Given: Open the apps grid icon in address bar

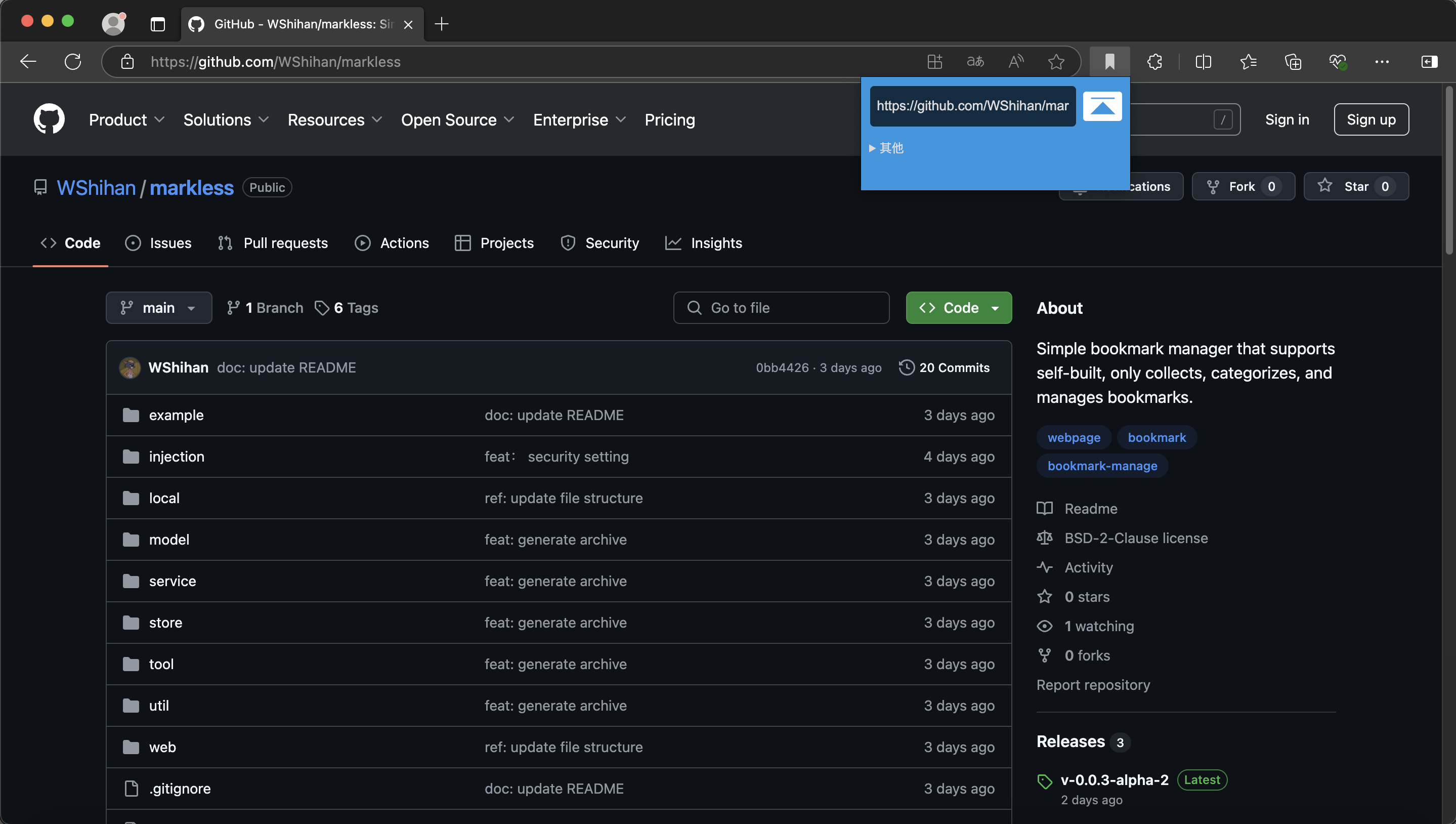Looking at the screenshot, I should 934,61.
